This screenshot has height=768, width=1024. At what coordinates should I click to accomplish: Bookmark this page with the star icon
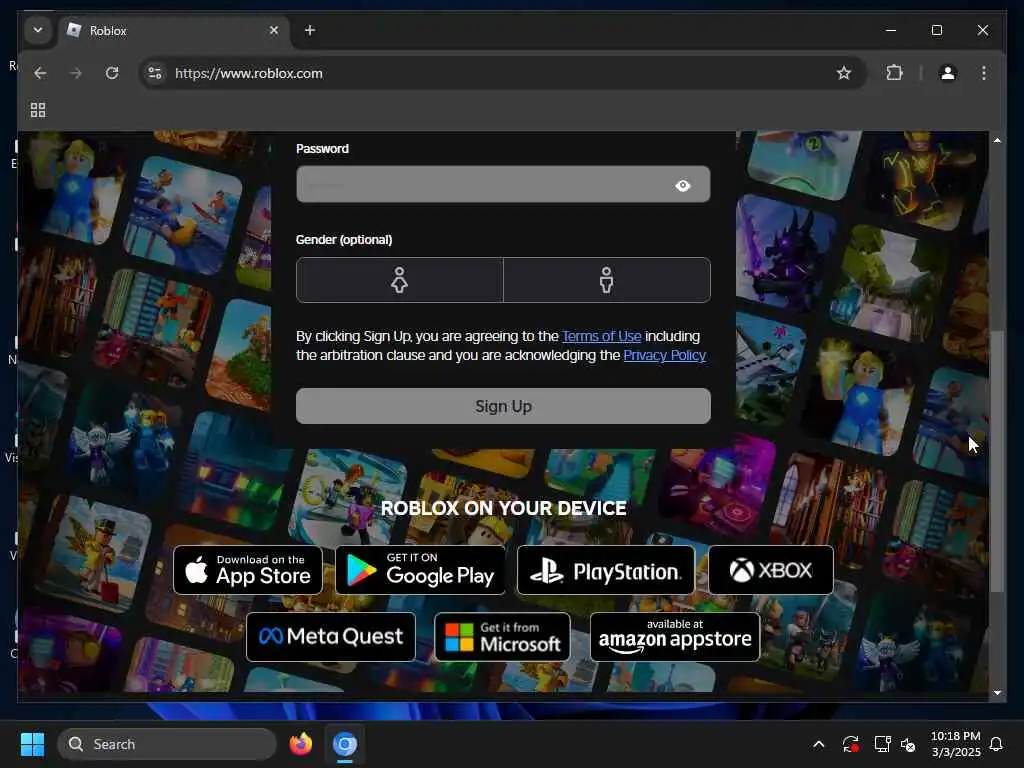tap(844, 73)
